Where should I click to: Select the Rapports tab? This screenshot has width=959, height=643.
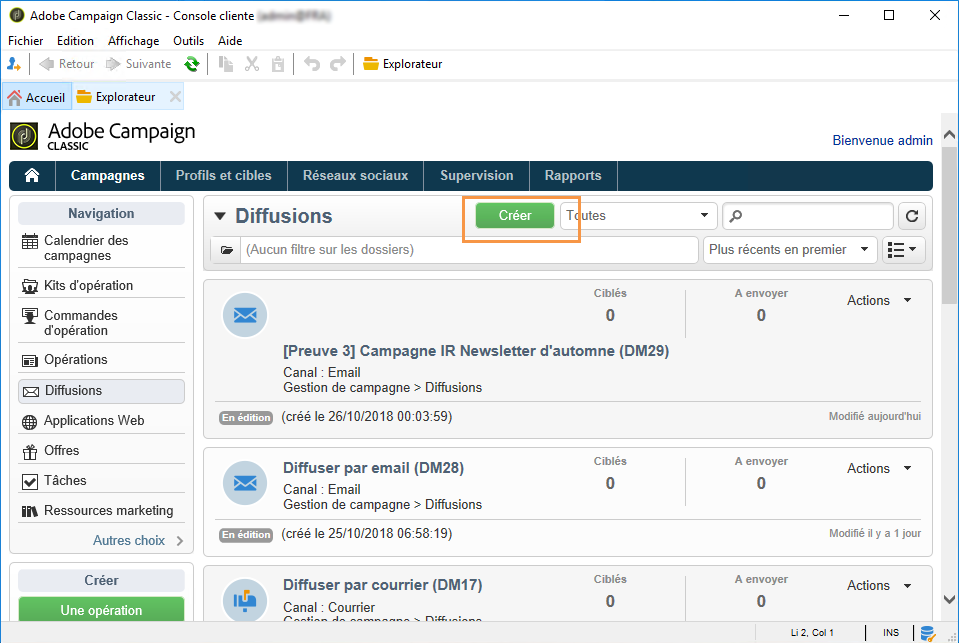573,176
